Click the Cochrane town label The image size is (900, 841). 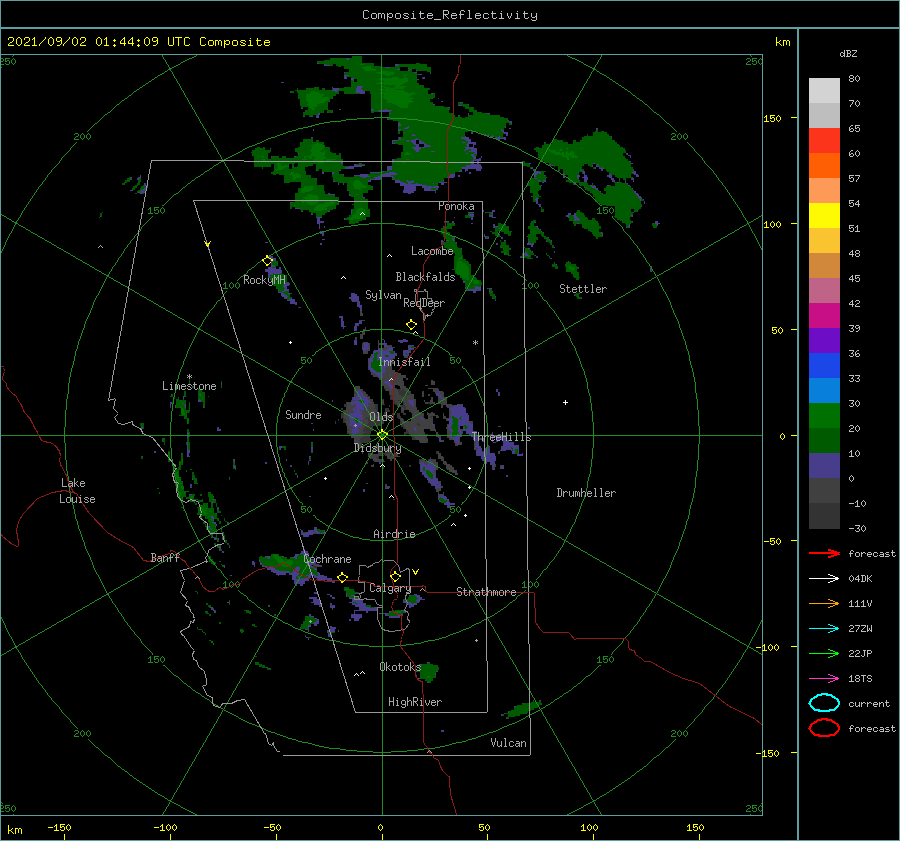(x=327, y=559)
